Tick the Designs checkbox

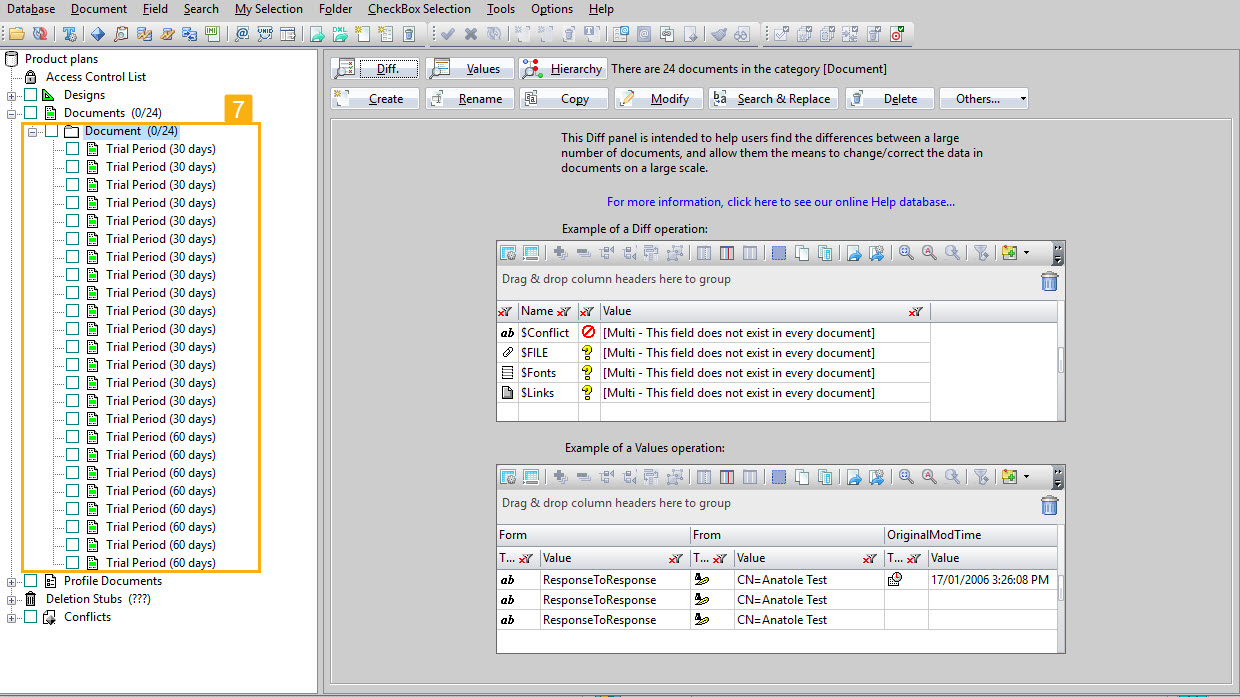pos(31,95)
